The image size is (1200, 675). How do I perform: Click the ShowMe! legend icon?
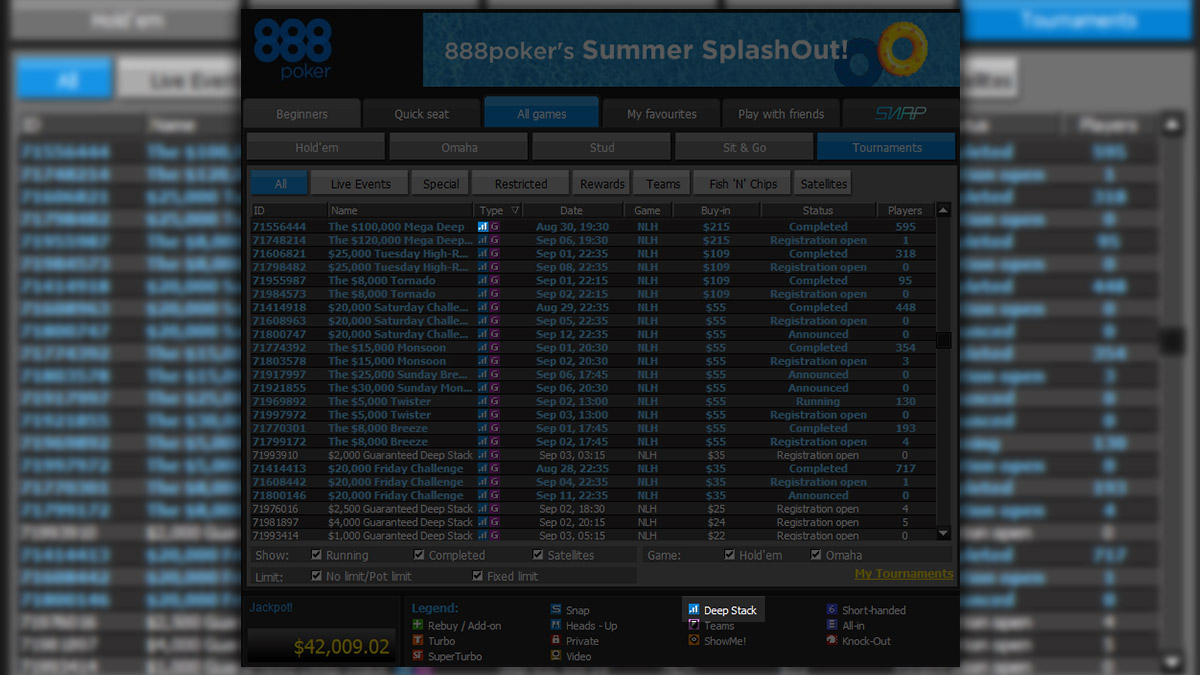(694, 641)
